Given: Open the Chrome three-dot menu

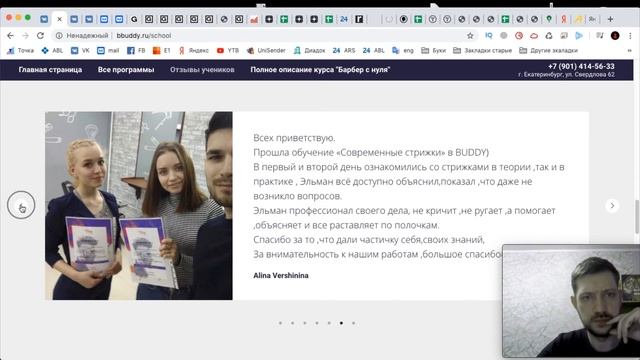Looking at the screenshot, I should point(630,36).
